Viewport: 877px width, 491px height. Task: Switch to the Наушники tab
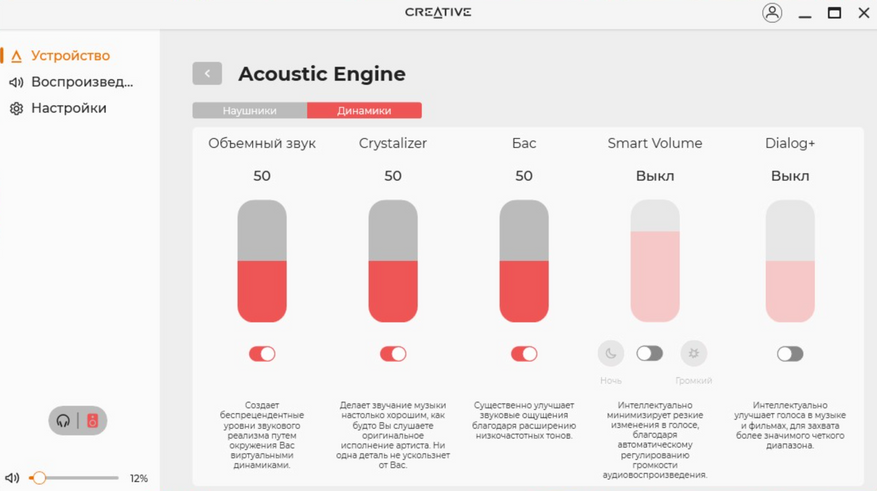point(250,111)
